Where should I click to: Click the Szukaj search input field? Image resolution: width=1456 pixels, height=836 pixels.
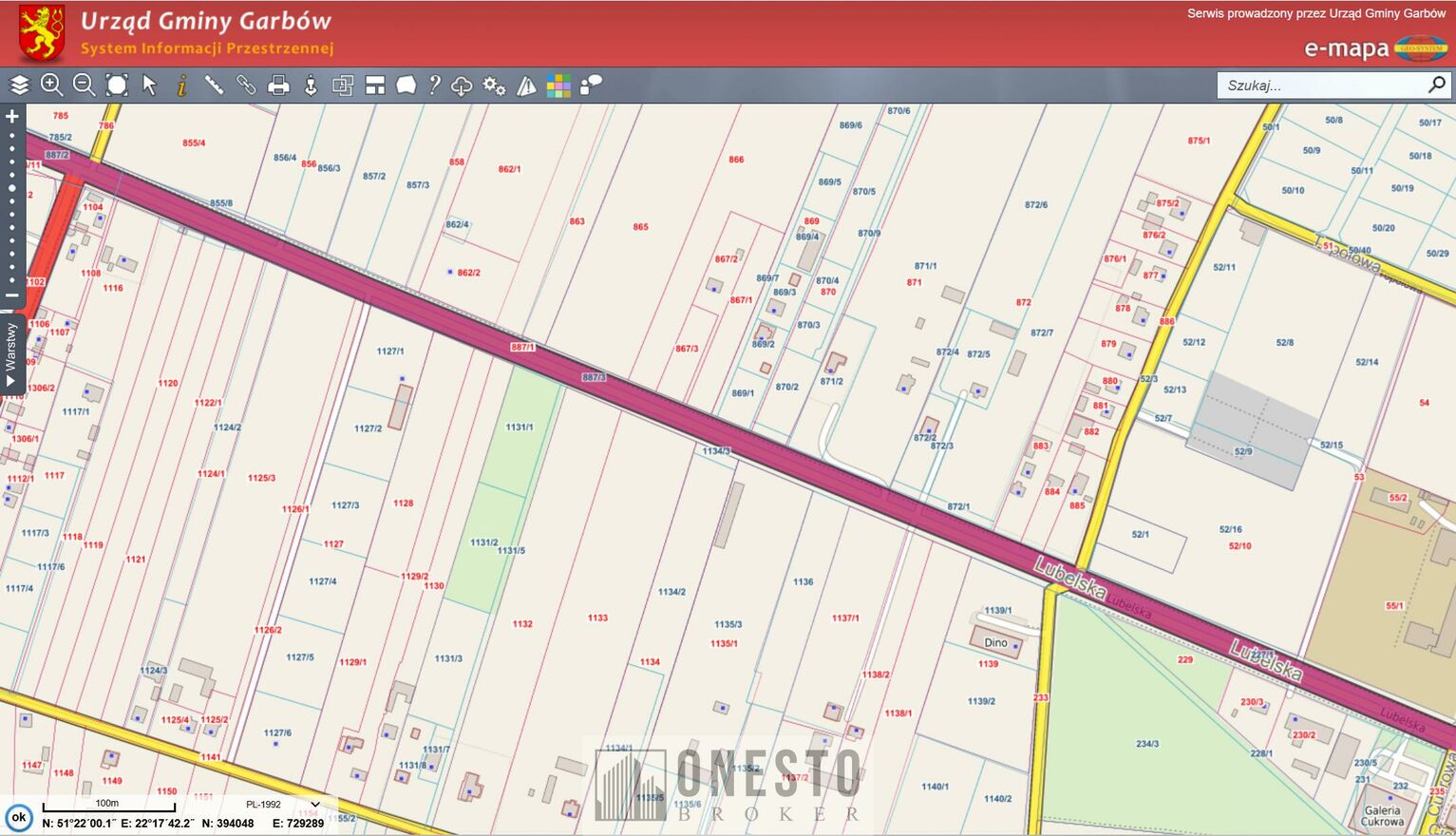coord(1320,85)
